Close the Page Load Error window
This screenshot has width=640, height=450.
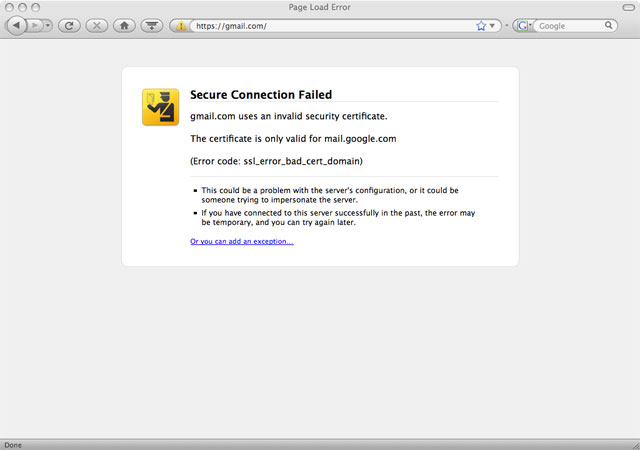click(9, 7)
